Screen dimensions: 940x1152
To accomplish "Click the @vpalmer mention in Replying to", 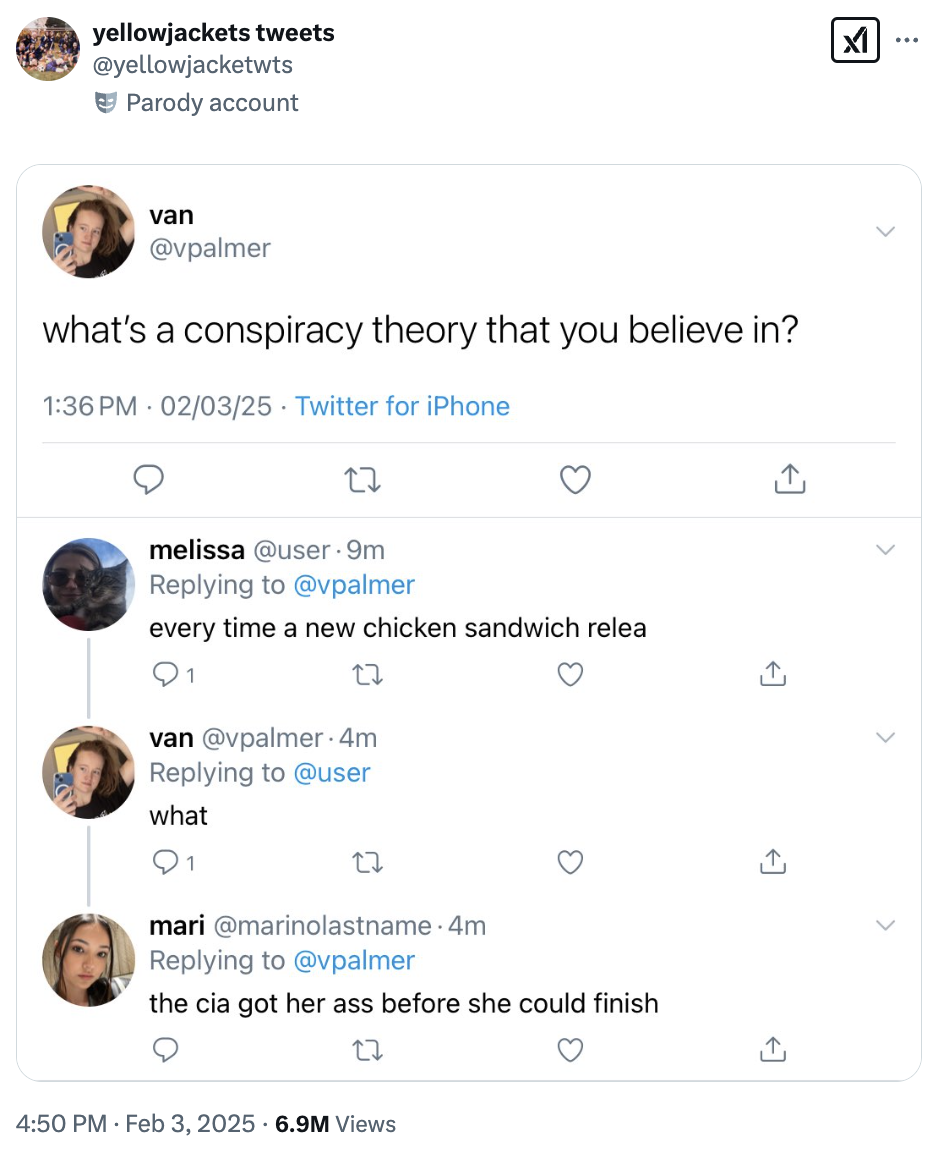I will click(x=355, y=584).
